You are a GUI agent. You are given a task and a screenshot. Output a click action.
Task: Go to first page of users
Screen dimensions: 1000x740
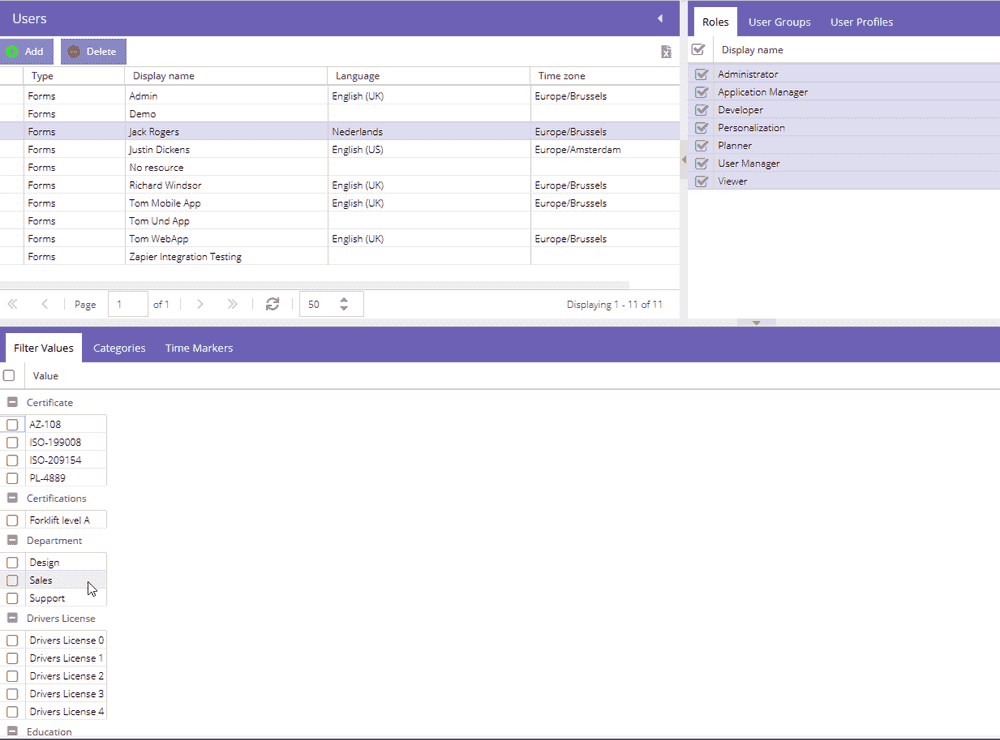pyautogui.click(x=12, y=304)
